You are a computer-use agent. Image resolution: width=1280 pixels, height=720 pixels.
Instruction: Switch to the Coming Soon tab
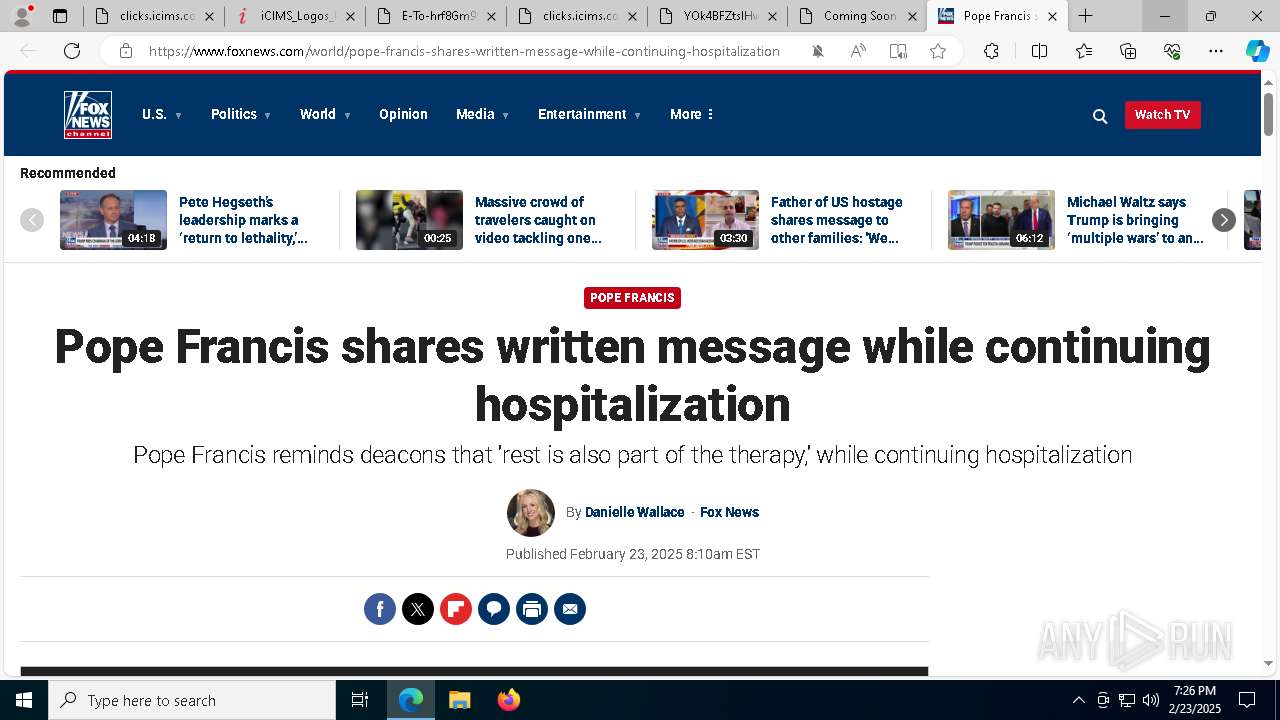pyautogui.click(x=858, y=16)
